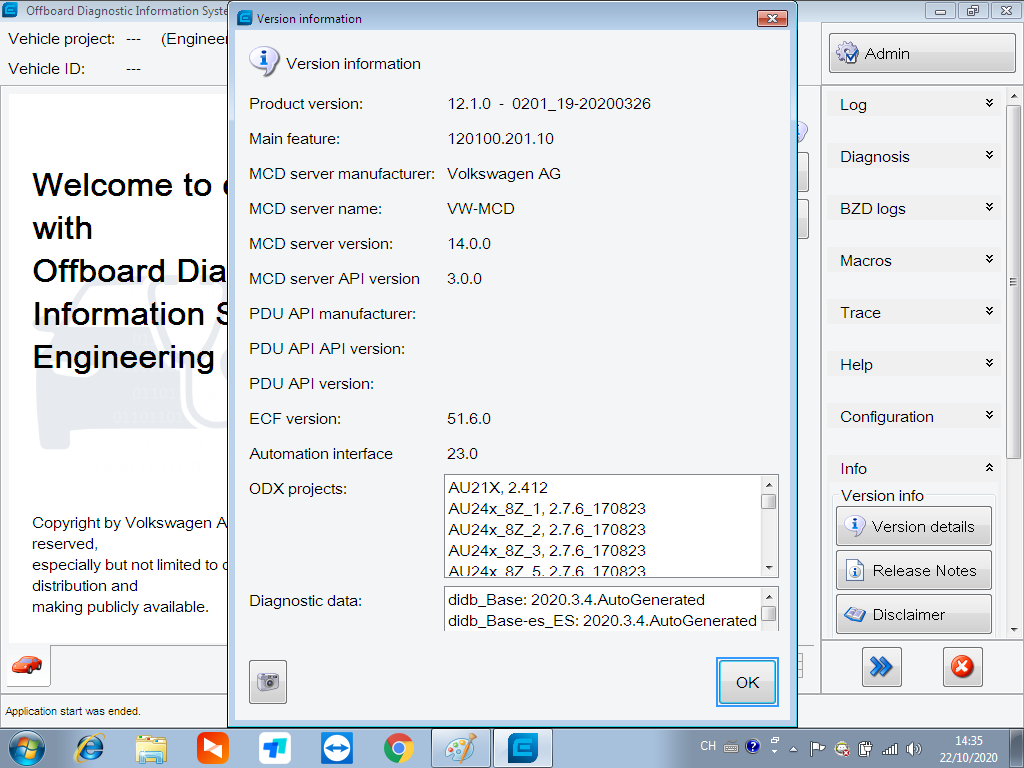Click the Version information title bar icon
This screenshot has height=768, width=1024.
click(x=244, y=18)
